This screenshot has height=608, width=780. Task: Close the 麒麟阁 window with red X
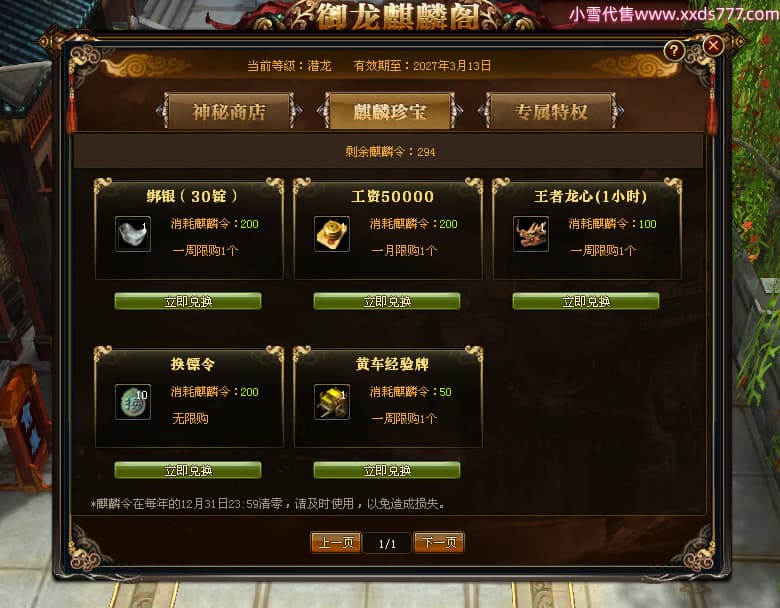click(713, 46)
